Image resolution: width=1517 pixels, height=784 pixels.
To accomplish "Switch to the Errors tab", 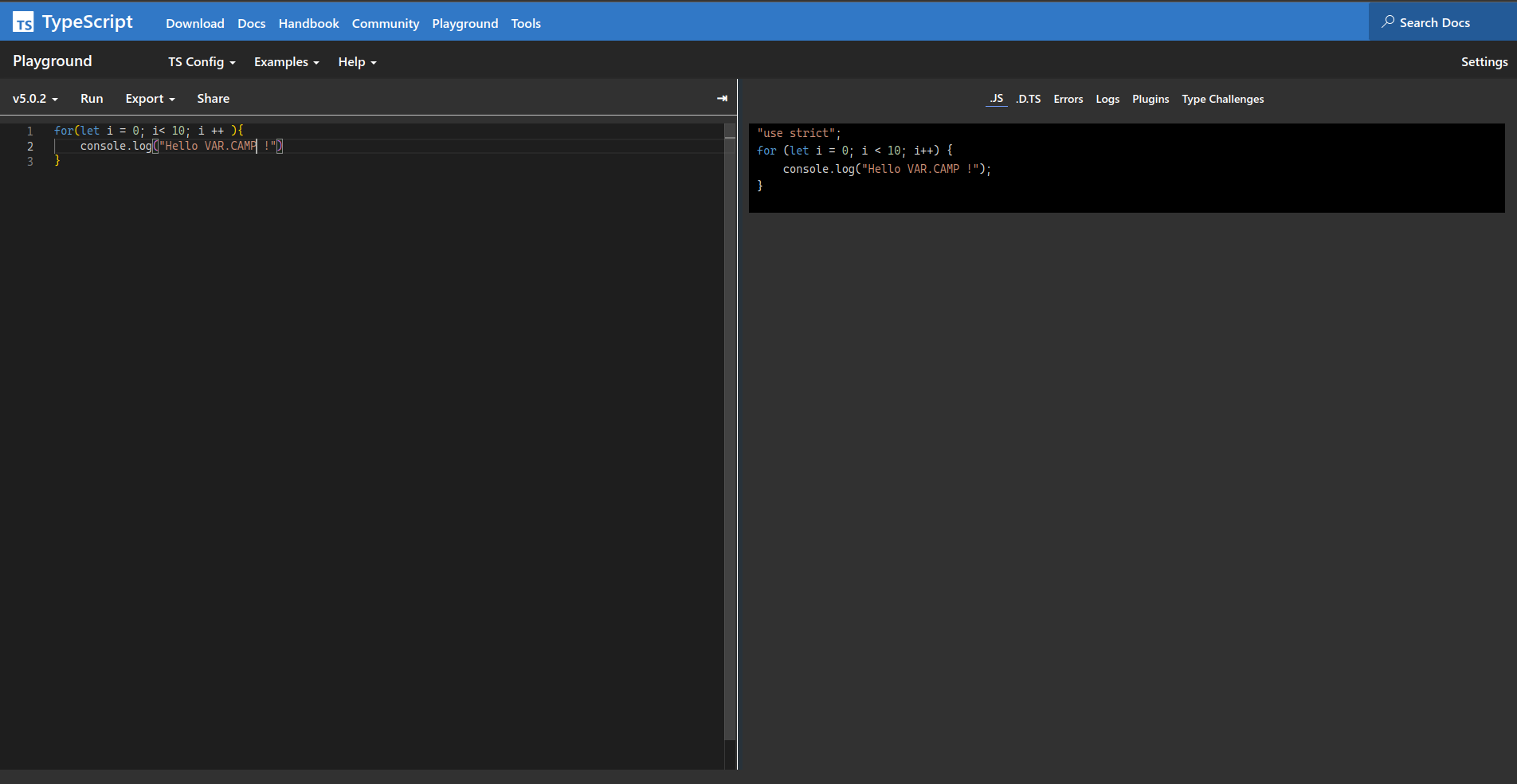I will pyautogui.click(x=1068, y=99).
